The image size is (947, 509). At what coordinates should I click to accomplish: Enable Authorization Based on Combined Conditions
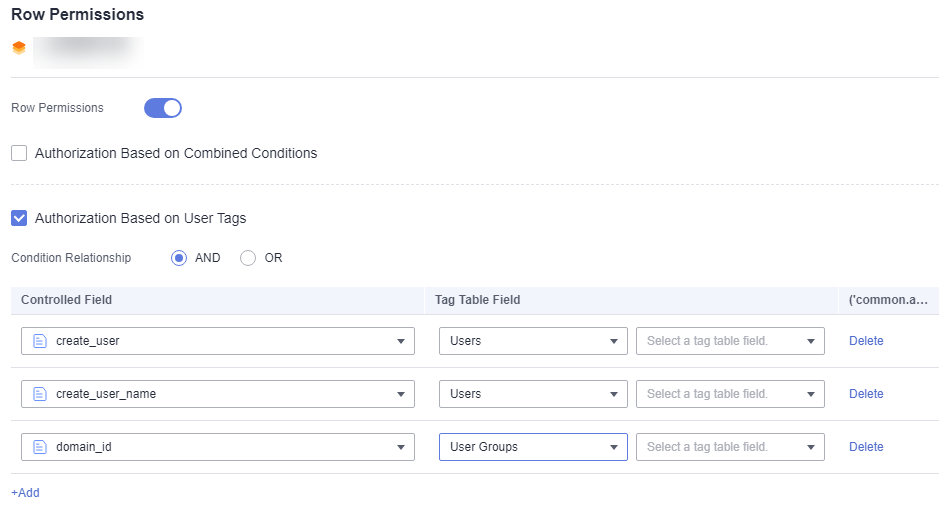tap(19, 154)
